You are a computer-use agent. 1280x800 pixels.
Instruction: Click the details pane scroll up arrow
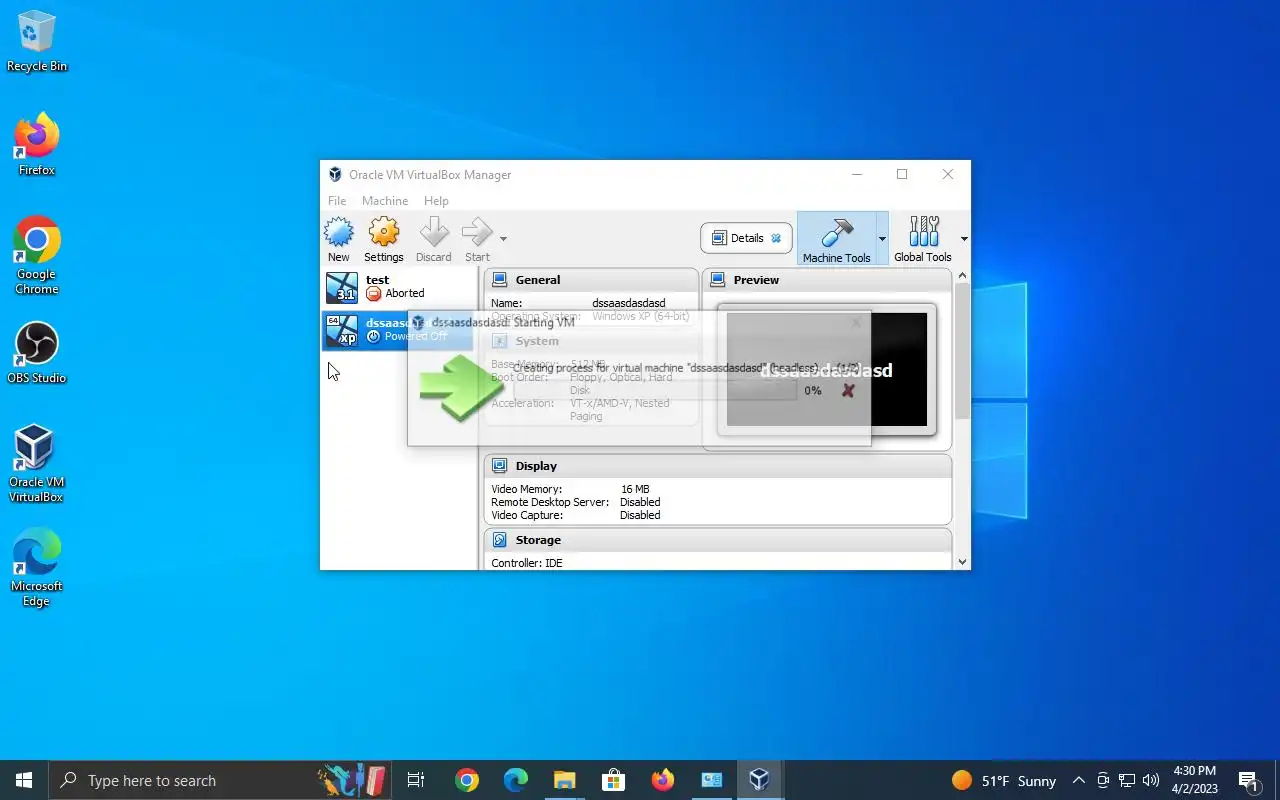(x=963, y=275)
